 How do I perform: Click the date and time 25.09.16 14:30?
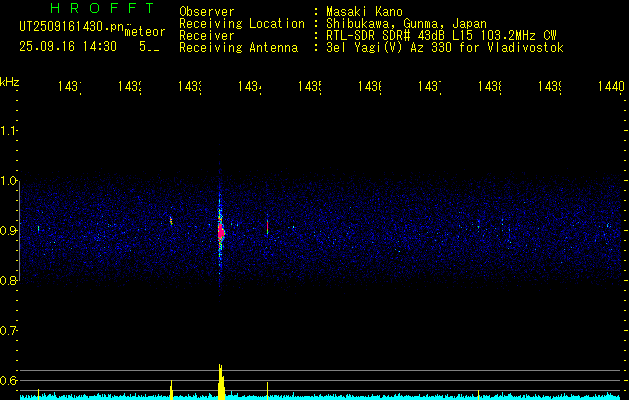click(x=68, y=46)
